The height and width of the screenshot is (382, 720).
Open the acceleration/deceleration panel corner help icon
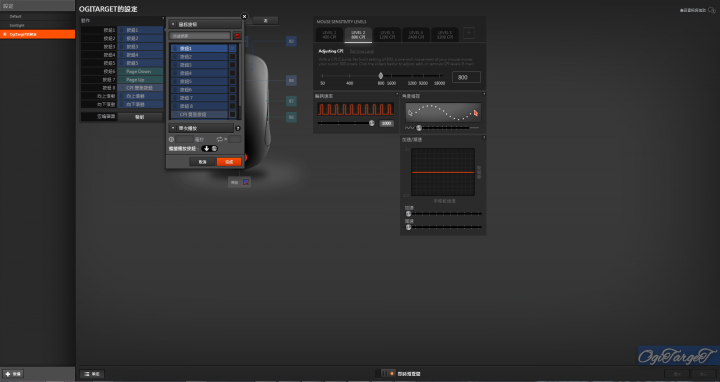[484, 137]
